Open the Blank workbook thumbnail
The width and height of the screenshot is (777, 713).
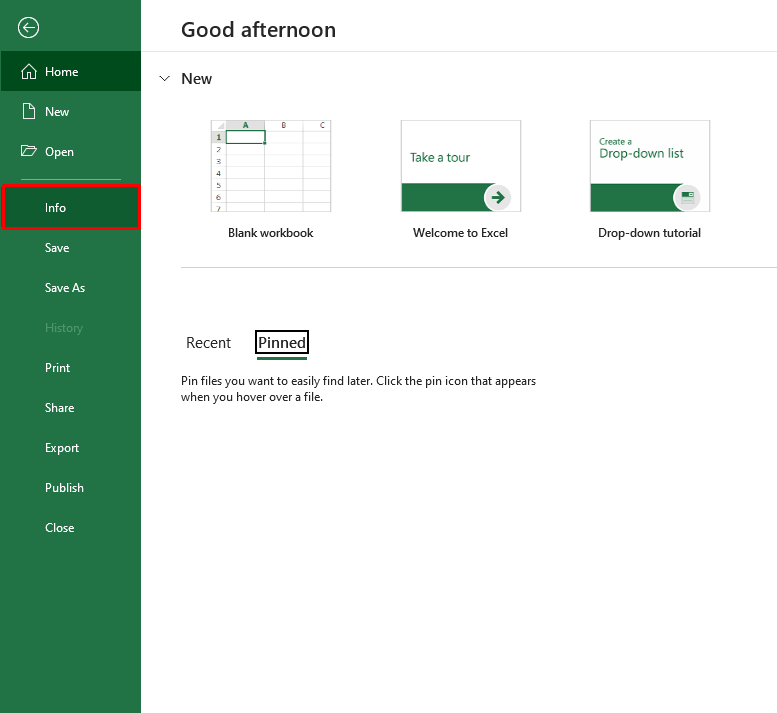(271, 165)
